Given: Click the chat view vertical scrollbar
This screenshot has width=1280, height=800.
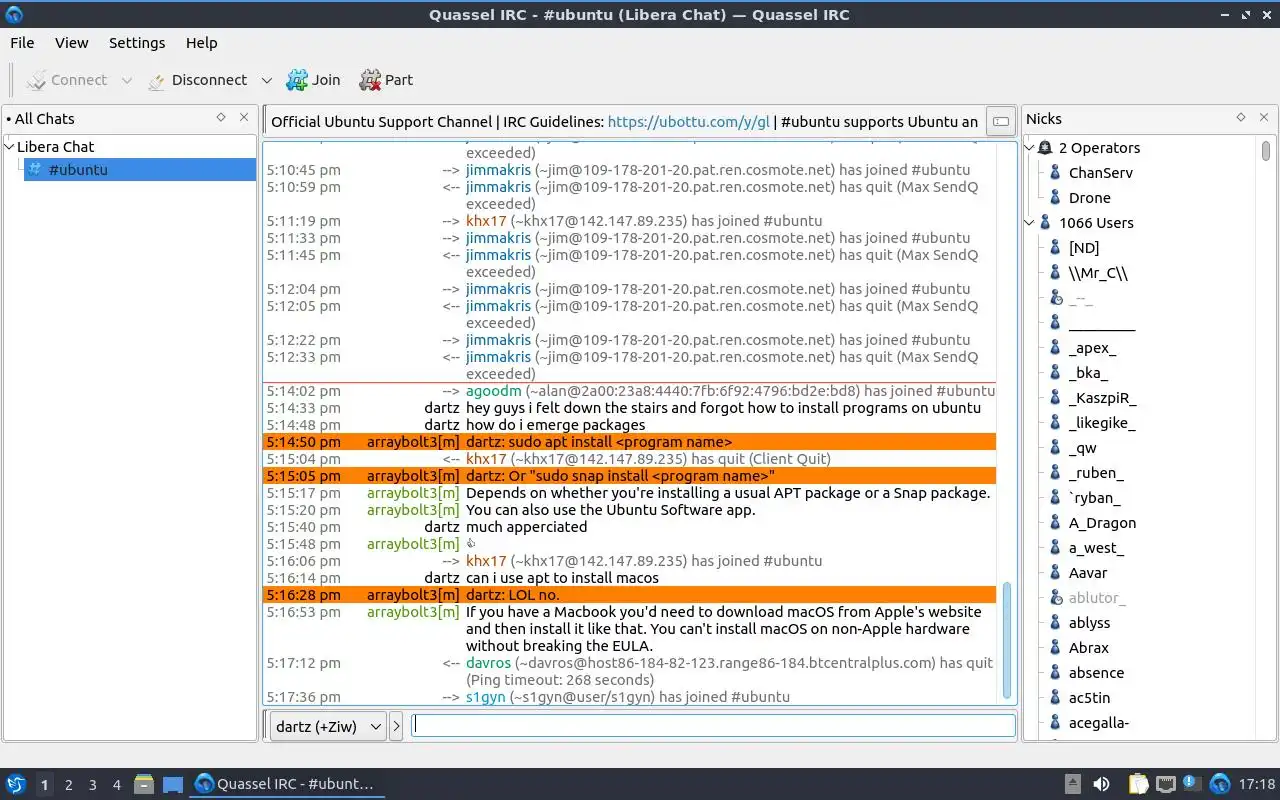Looking at the screenshot, I should [1007, 640].
